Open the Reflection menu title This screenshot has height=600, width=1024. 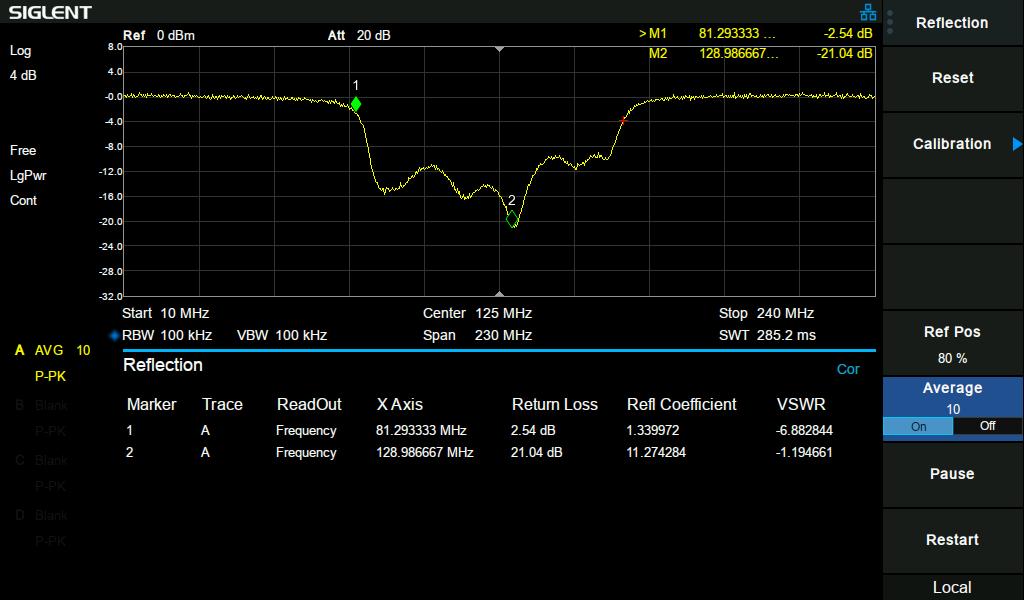pyautogui.click(x=952, y=23)
